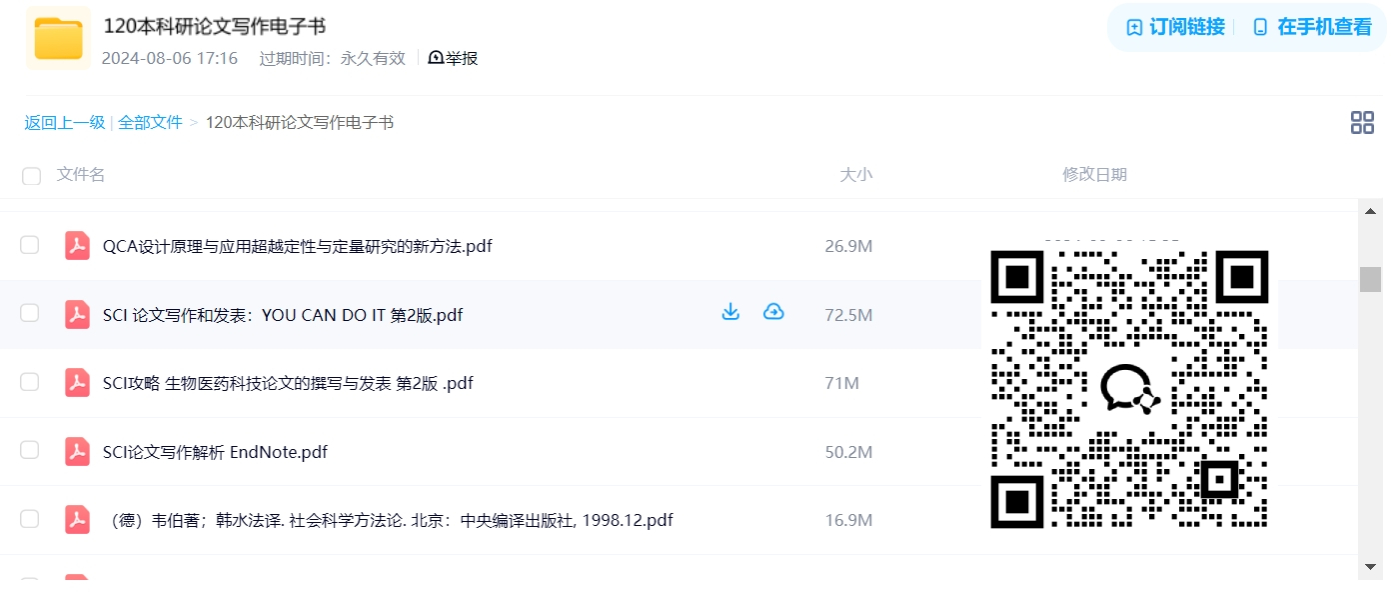
Task: Click the 26.9M size value
Action: pyautogui.click(x=849, y=246)
